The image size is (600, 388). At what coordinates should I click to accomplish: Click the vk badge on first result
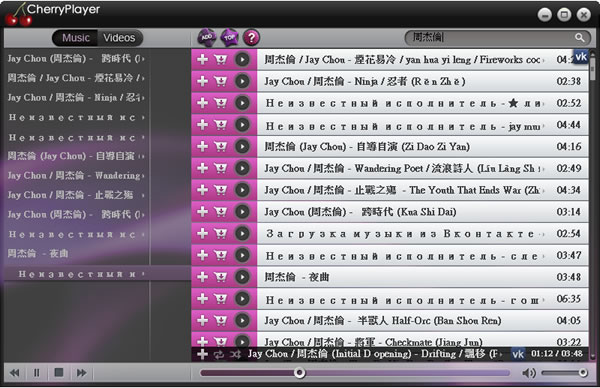point(580,57)
